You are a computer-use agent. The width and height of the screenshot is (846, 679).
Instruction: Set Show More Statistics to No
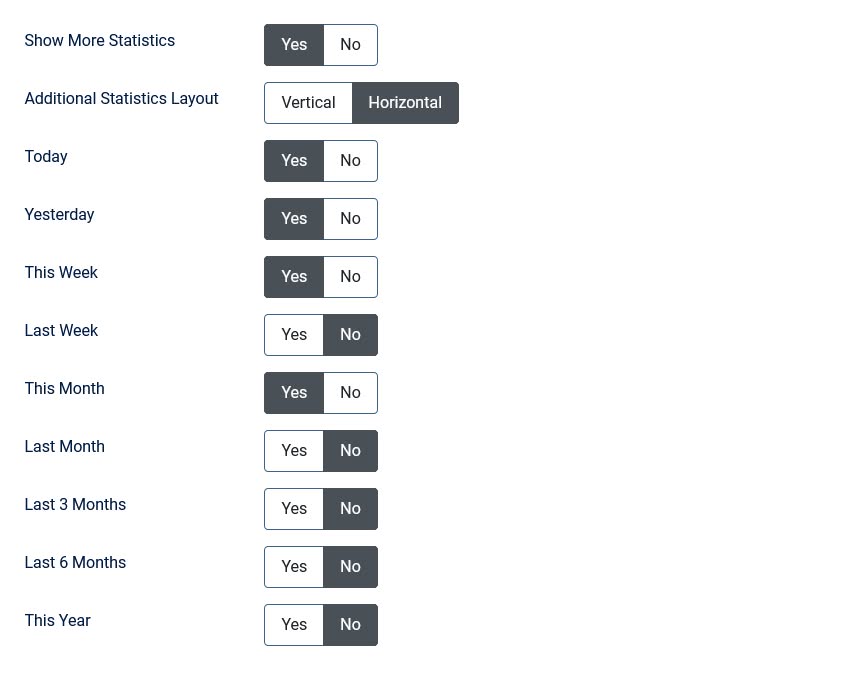pos(350,45)
